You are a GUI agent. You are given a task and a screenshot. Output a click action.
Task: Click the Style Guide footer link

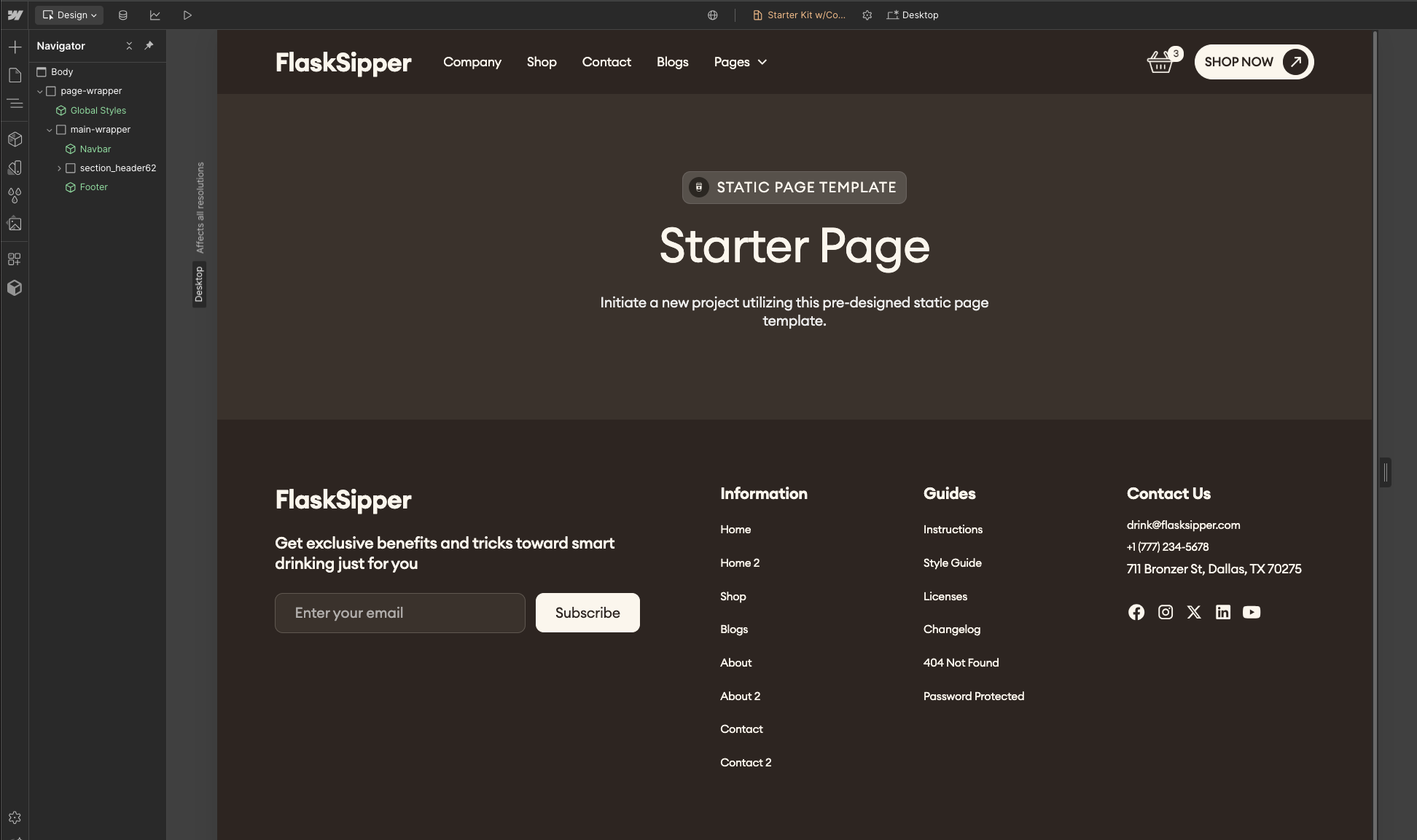click(952, 563)
